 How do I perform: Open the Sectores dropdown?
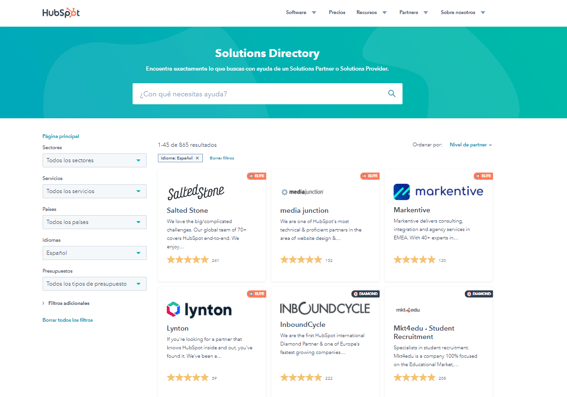[x=94, y=160]
